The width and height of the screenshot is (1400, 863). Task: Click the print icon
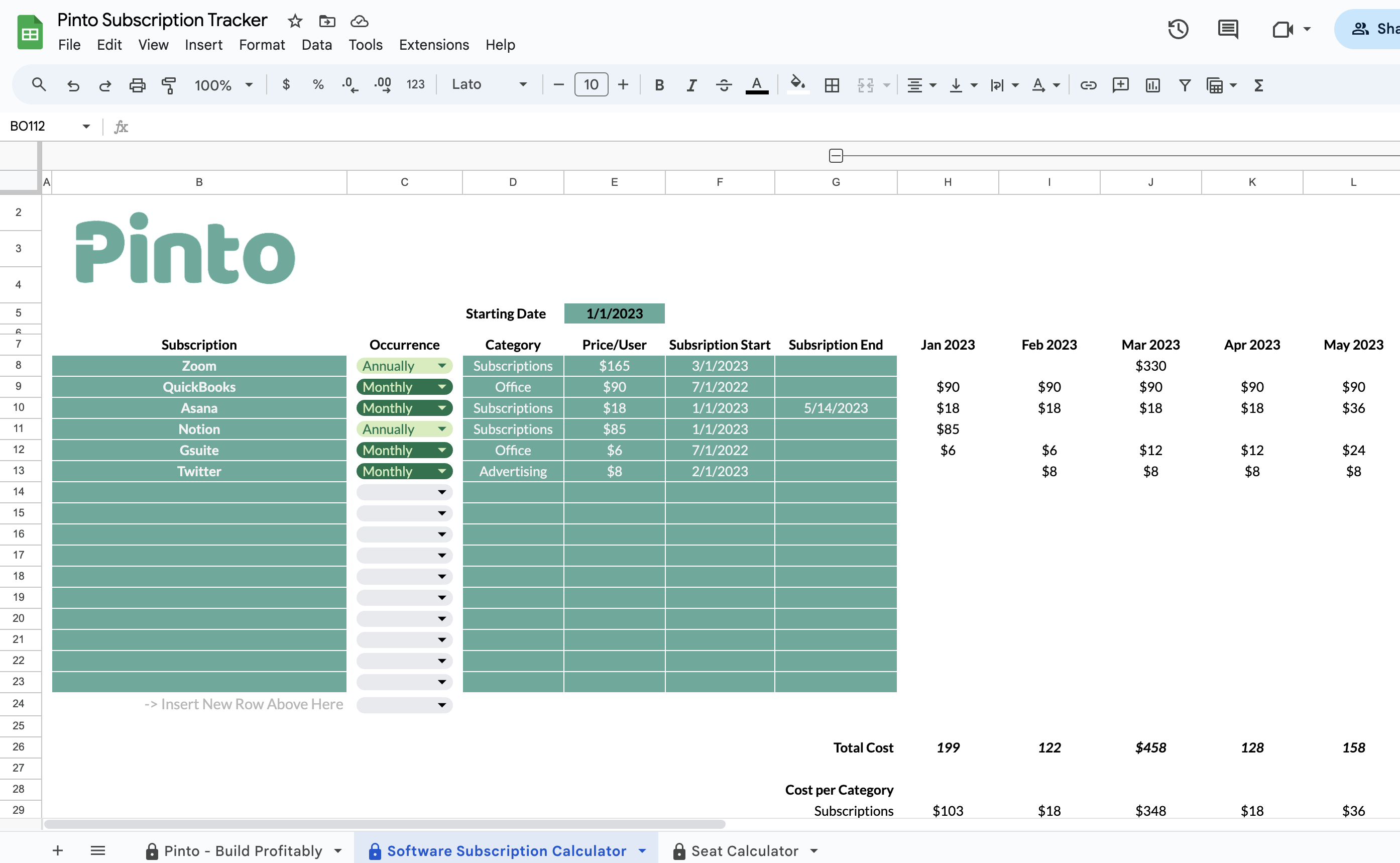pos(138,85)
